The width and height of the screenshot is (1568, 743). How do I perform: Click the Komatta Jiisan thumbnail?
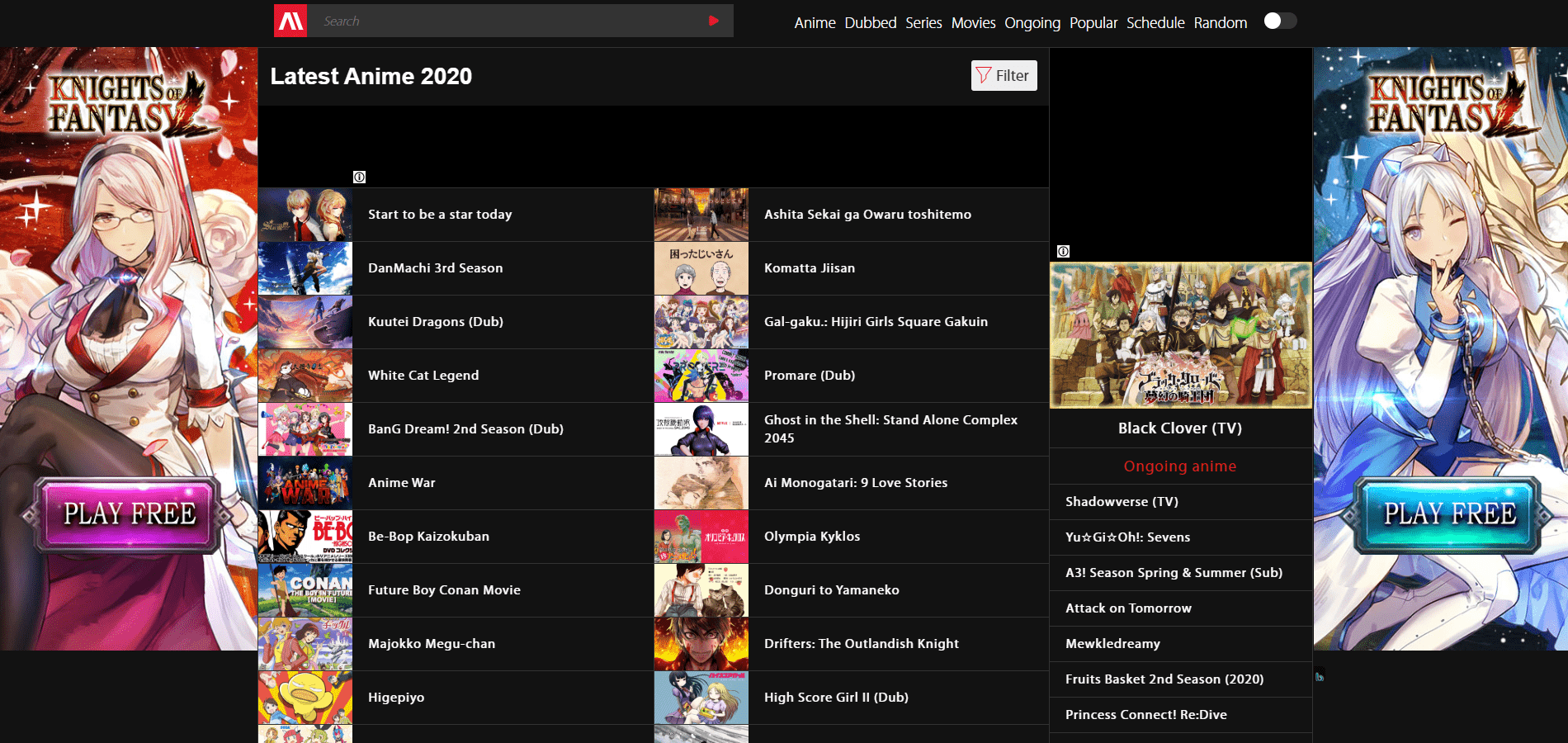click(701, 268)
